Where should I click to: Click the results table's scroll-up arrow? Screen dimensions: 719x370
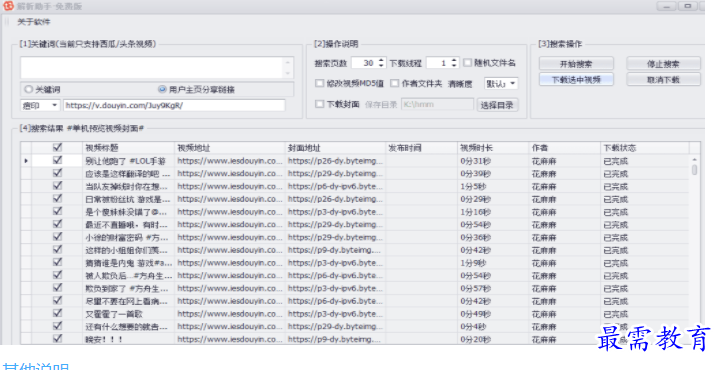tap(695, 159)
